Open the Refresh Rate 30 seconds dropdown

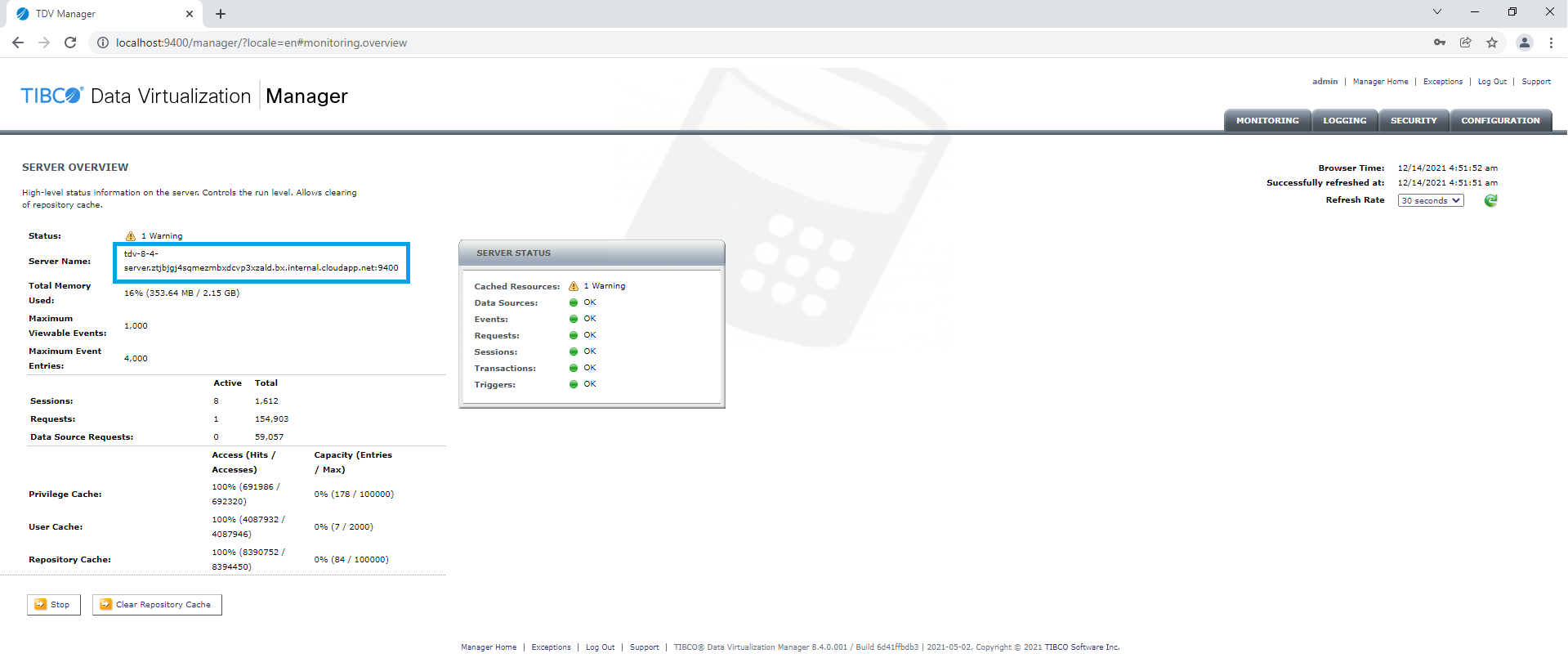pyautogui.click(x=1431, y=200)
